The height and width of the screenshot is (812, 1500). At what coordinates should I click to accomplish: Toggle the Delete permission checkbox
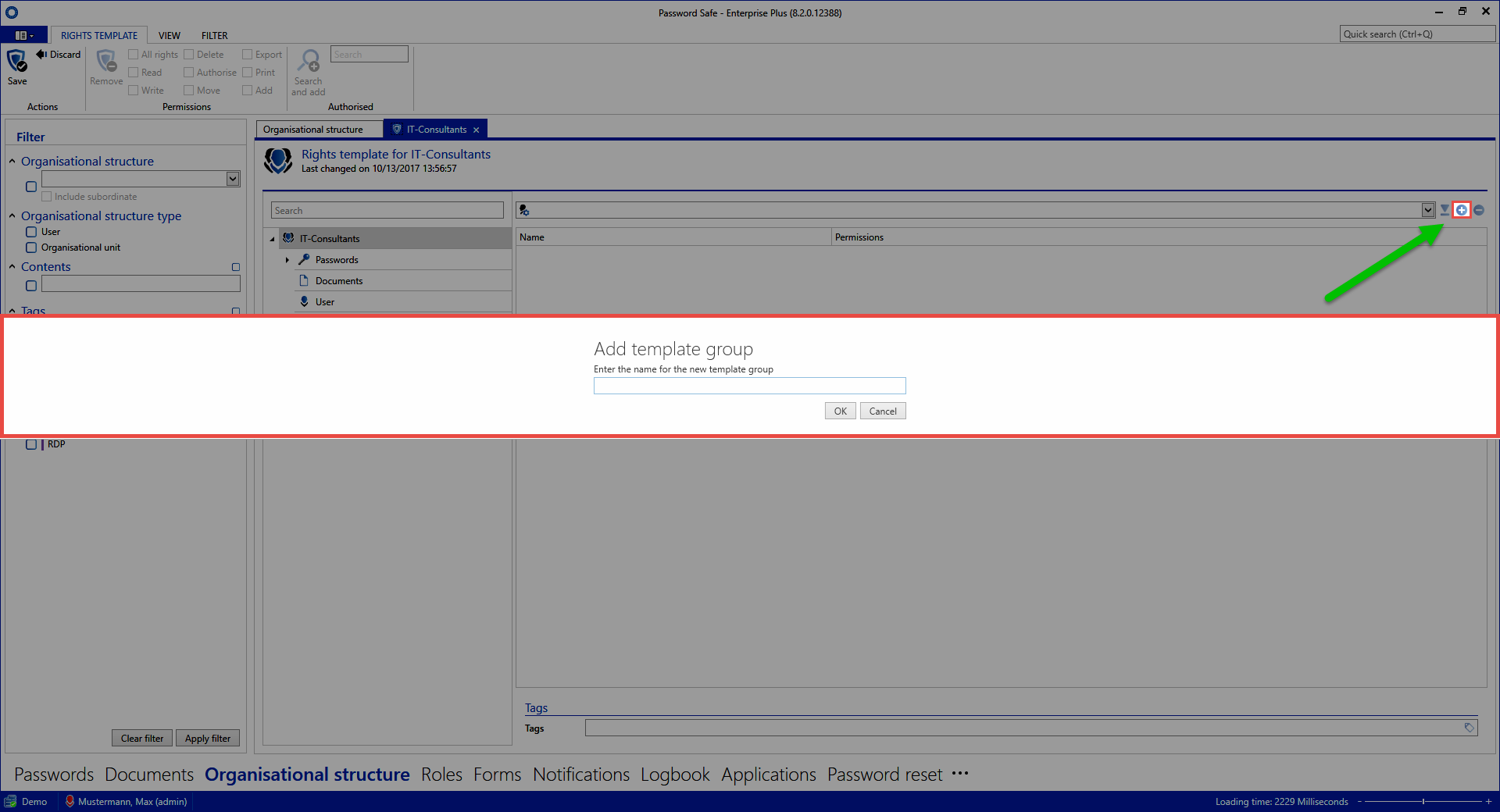[x=188, y=55]
